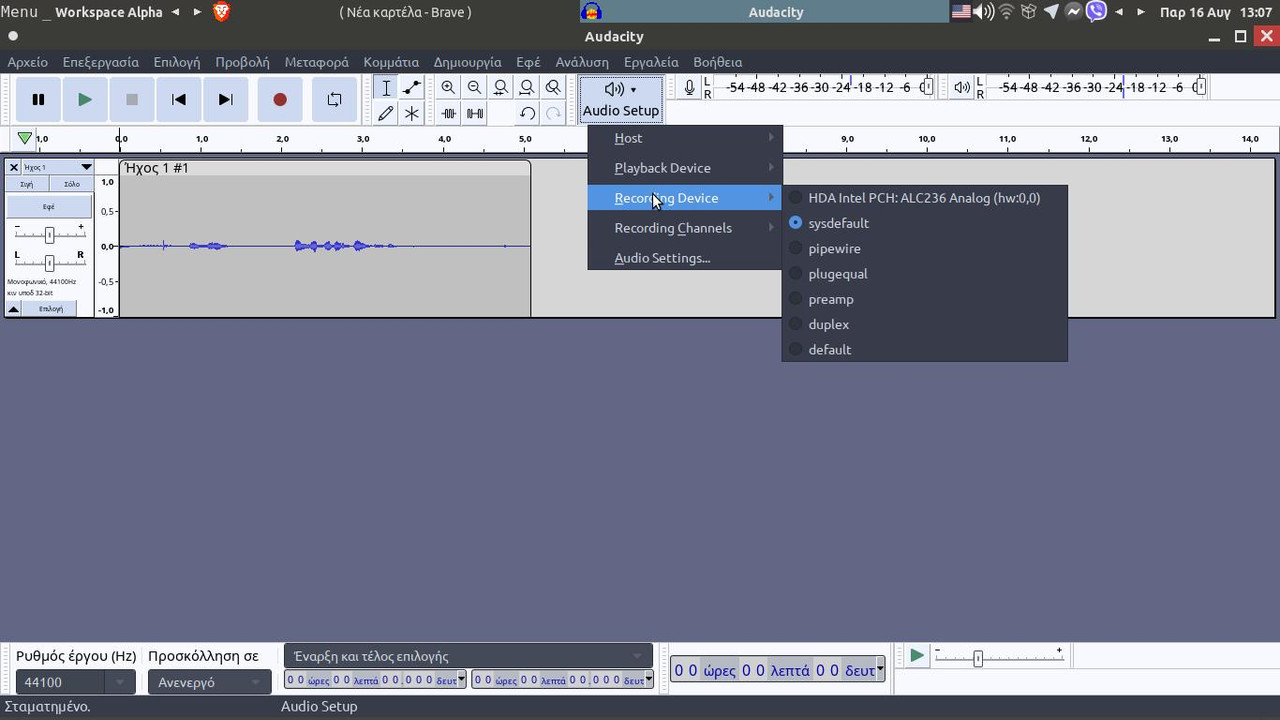Click the Silence audio selection icon
The height and width of the screenshot is (720, 1280).
point(475,113)
